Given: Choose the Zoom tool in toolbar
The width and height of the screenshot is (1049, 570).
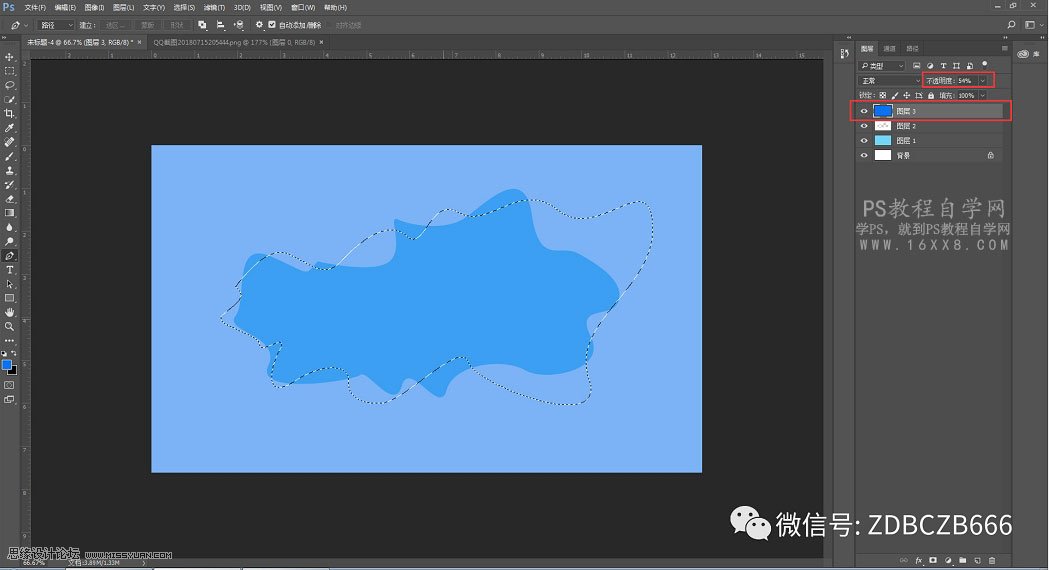Looking at the screenshot, I should [x=9, y=327].
